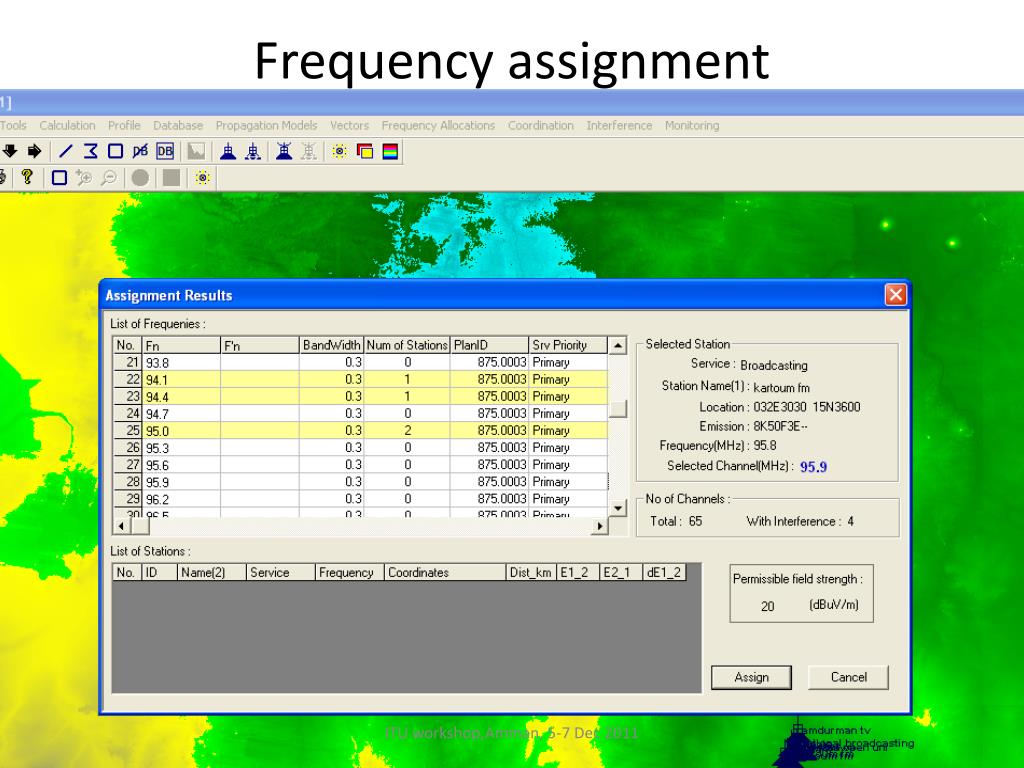Screen dimensions: 1024x768
Task: Click the frequency list scroll down arrow
Action: coord(618,509)
